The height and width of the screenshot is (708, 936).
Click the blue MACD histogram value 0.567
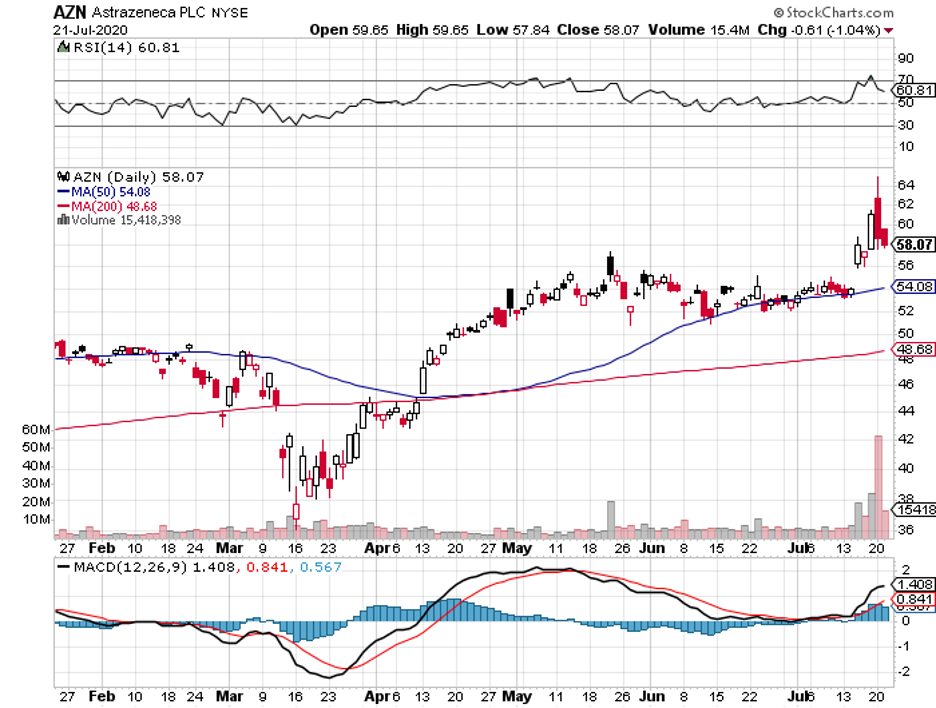click(321, 567)
